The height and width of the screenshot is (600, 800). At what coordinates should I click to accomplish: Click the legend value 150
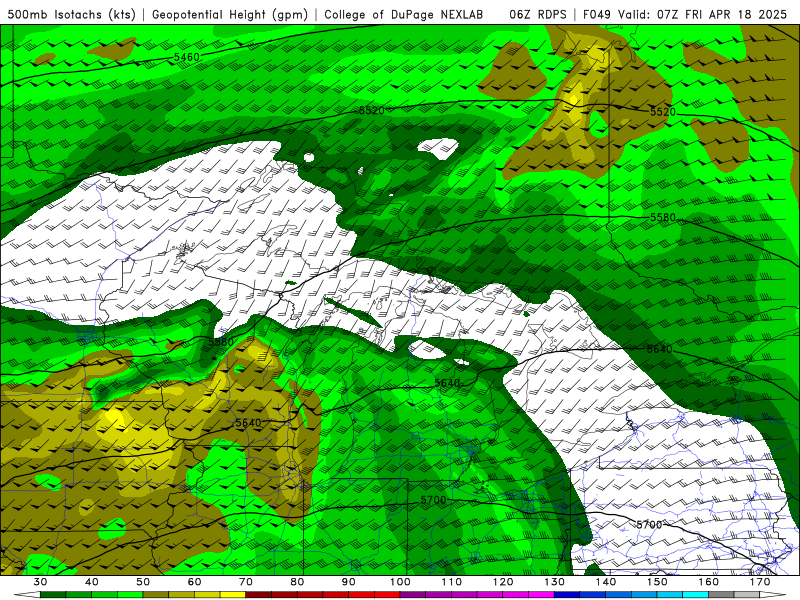657,582
